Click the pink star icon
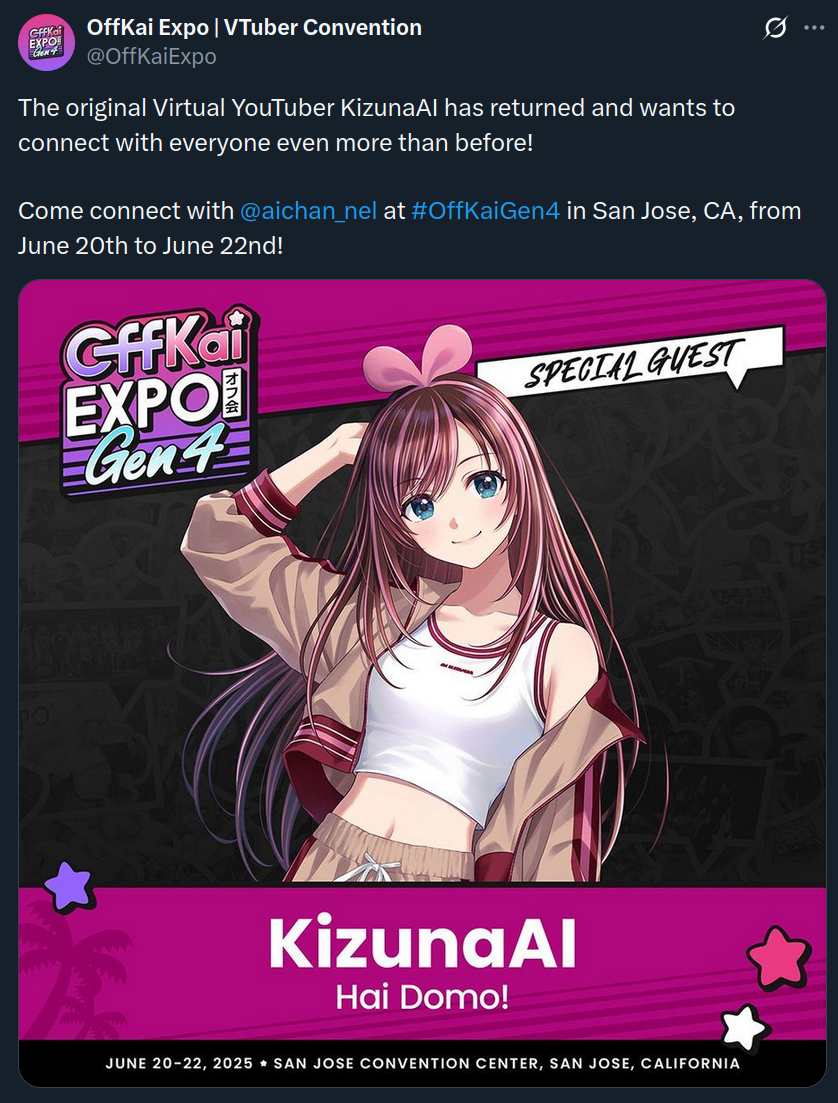The image size is (838, 1103). 778,957
